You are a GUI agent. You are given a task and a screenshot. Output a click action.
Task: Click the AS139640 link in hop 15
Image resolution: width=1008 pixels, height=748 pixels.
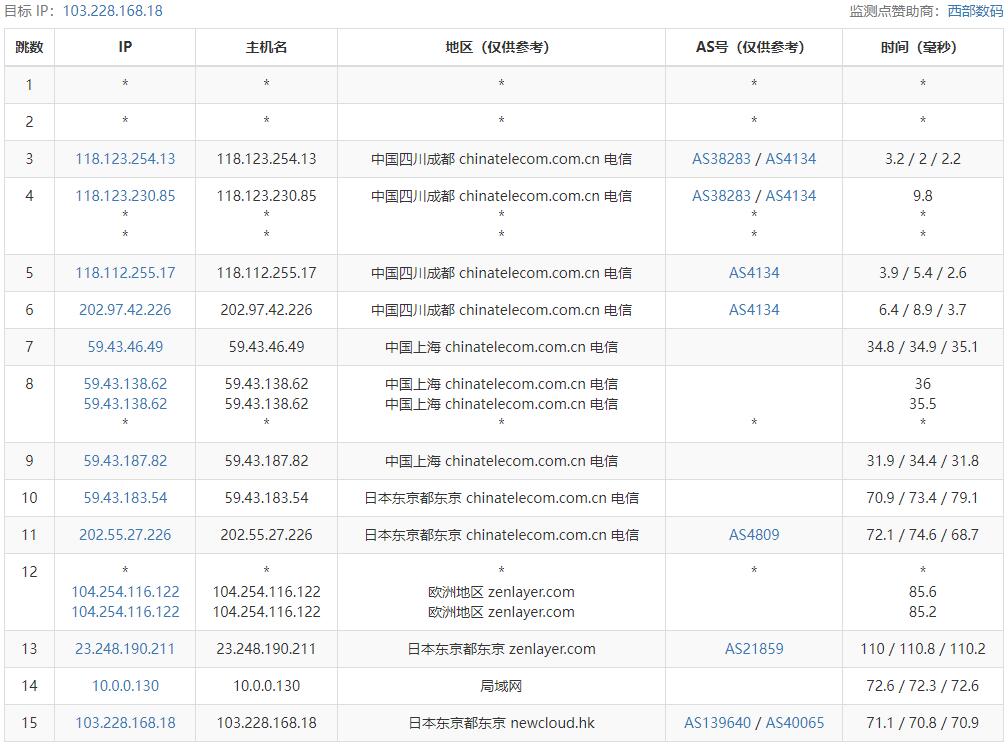tap(717, 723)
